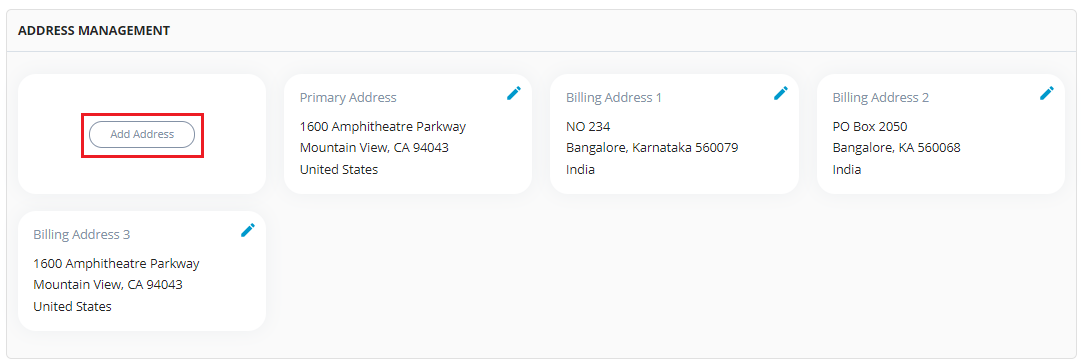Click India in Billing Address 2 card
Image resolution: width=1092 pixels, height=361 pixels.
847,169
